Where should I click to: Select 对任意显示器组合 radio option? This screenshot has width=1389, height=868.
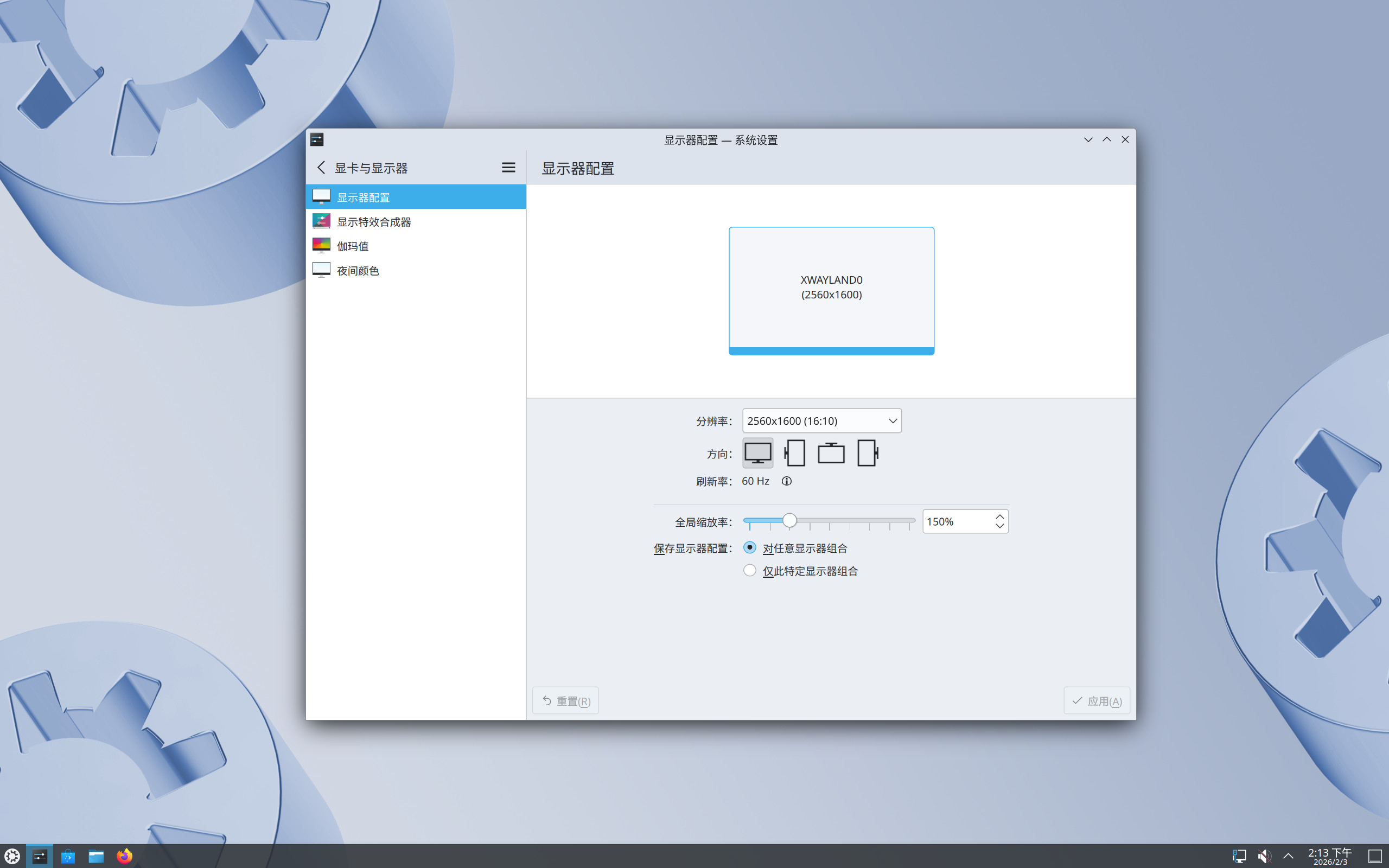coord(750,547)
